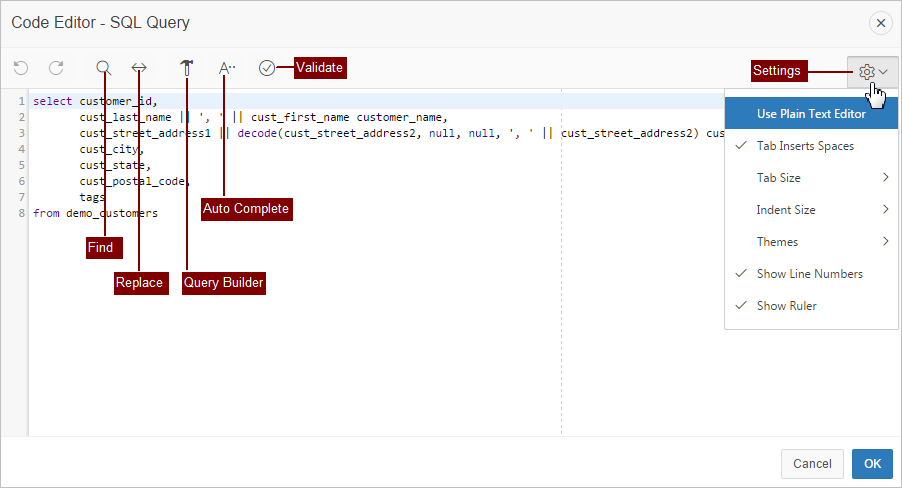The width and height of the screenshot is (902, 488).
Task: Disable Show Line Numbers option
Action: (x=809, y=274)
